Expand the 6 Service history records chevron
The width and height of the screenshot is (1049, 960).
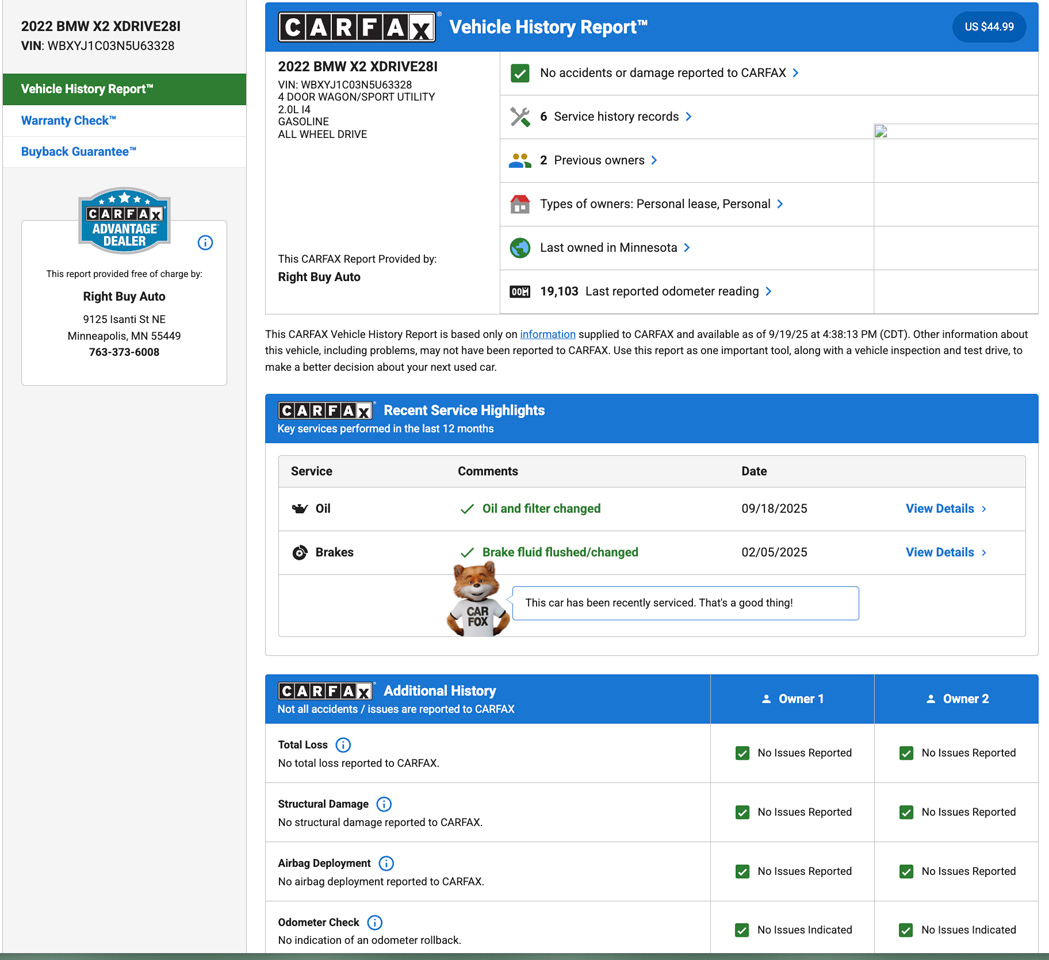click(x=689, y=117)
